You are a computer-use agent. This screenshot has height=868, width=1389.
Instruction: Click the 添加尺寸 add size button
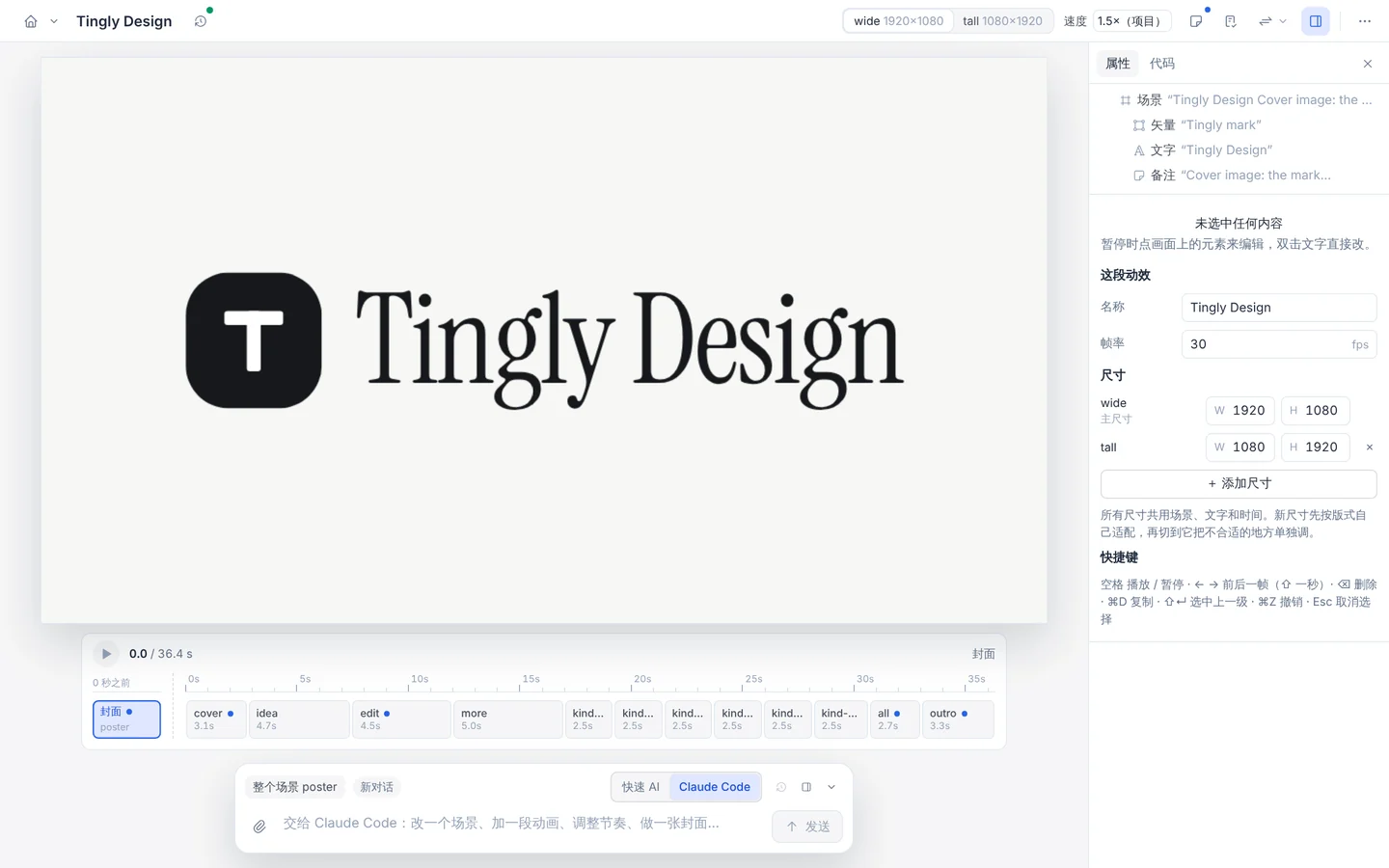(1239, 484)
